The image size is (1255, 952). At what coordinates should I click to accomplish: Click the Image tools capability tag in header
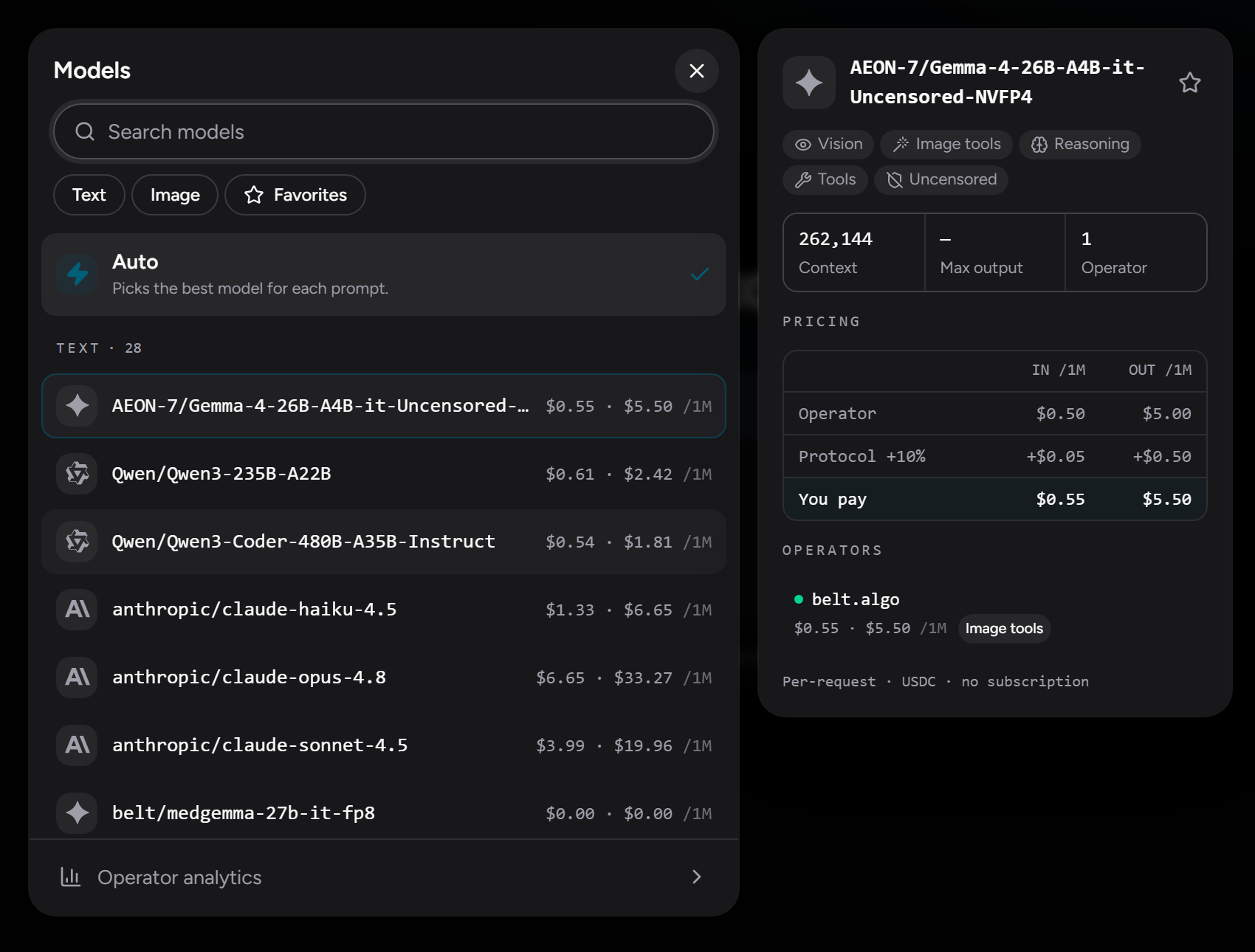pyautogui.click(x=946, y=144)
